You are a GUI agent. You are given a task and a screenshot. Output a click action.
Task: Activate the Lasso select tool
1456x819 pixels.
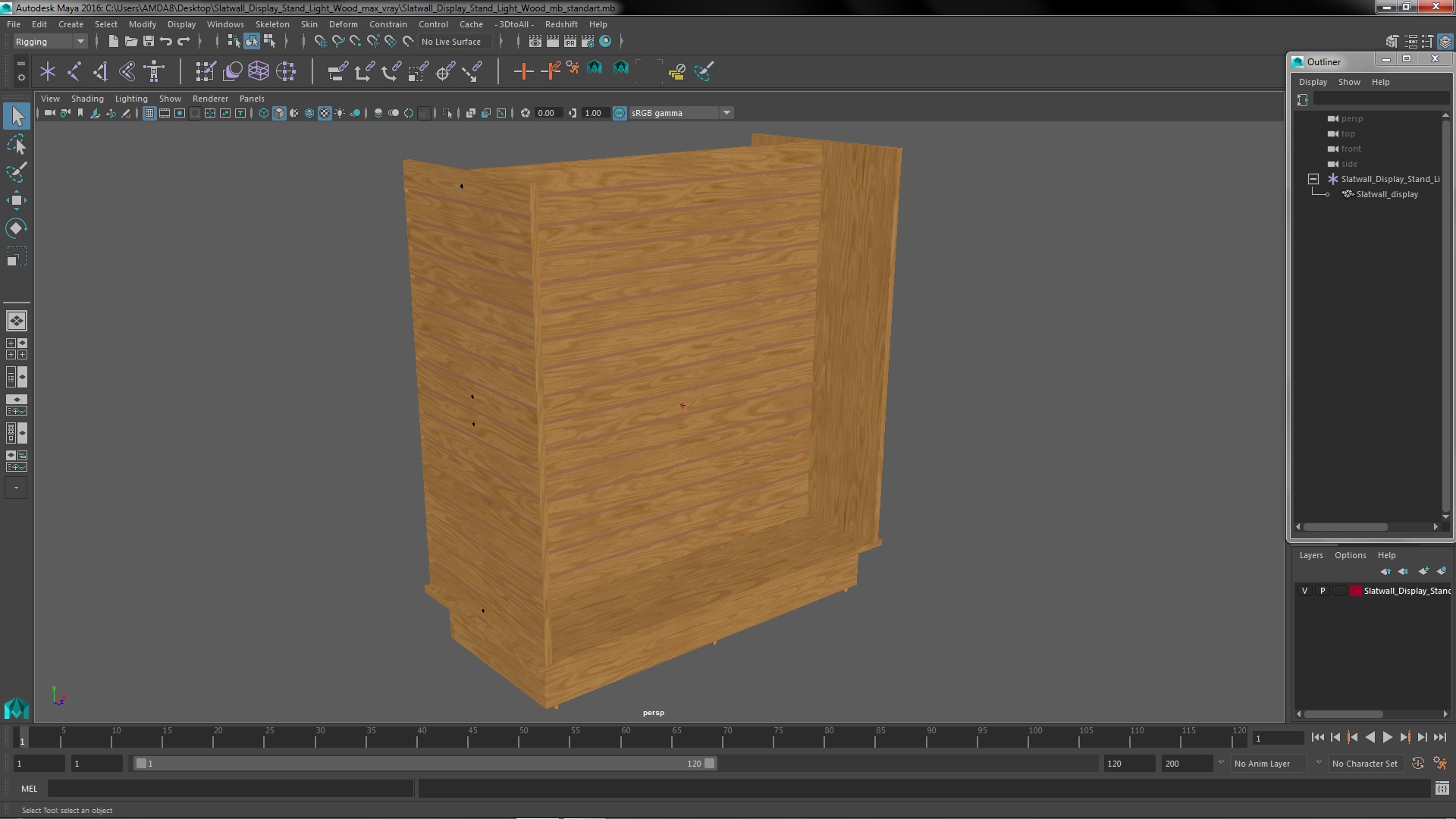[17, 144]
